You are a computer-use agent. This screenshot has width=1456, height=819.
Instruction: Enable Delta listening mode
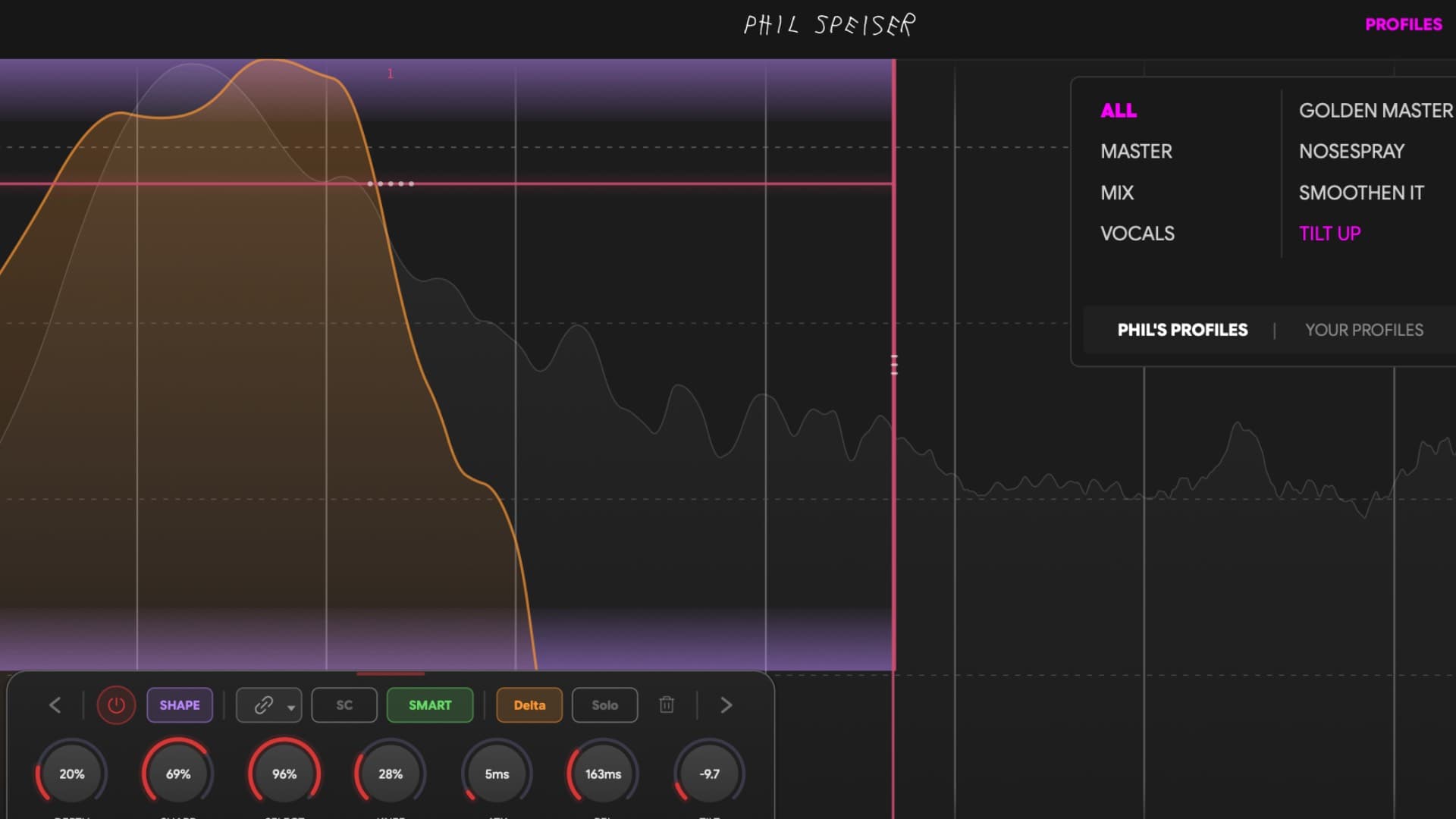pos(529,705)
